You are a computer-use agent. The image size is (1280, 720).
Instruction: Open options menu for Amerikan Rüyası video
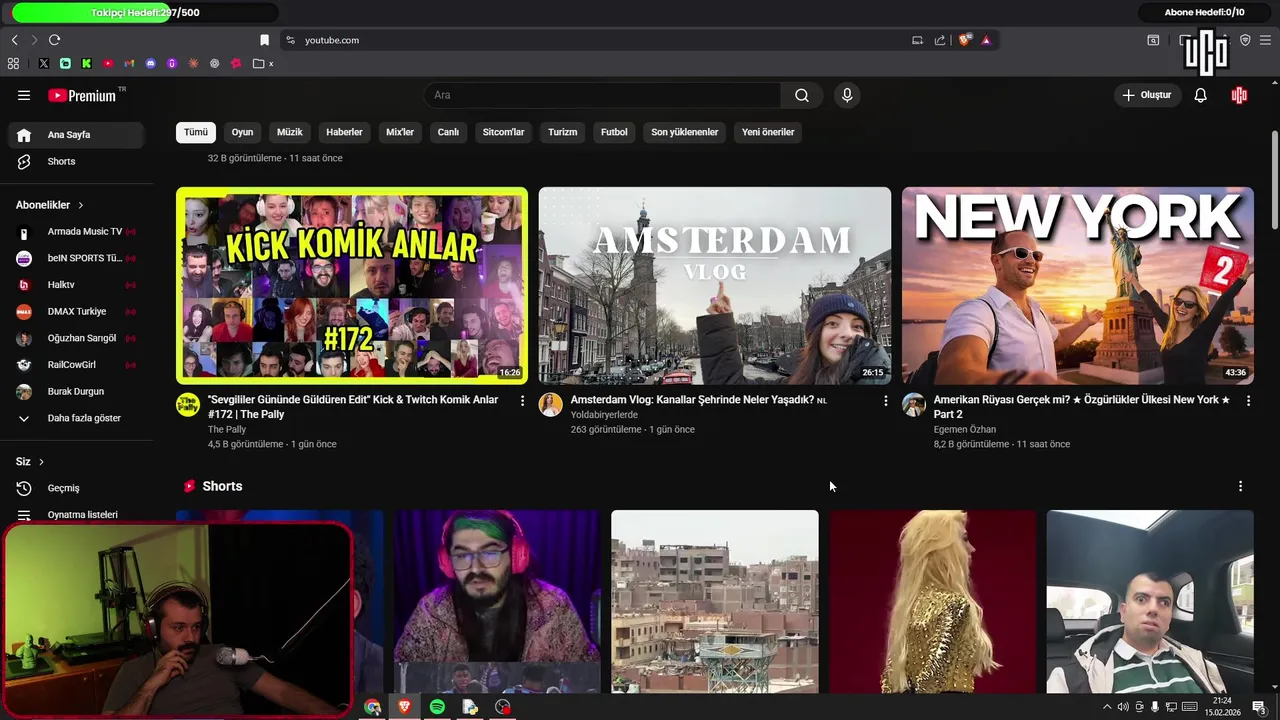(1248, 400)
